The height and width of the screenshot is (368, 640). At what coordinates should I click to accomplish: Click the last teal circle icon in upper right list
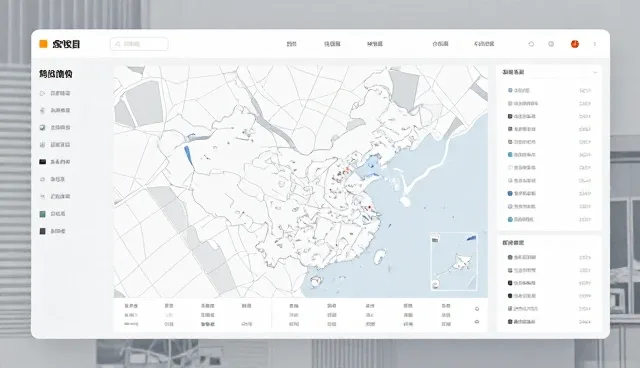click(510, 219)
